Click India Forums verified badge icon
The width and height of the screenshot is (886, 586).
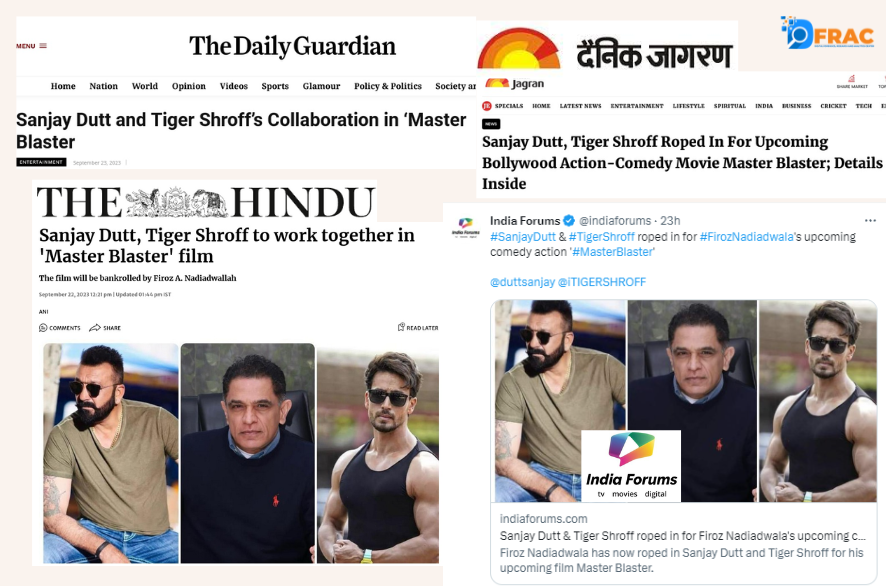pyautogui.click(x=570, y=220)
